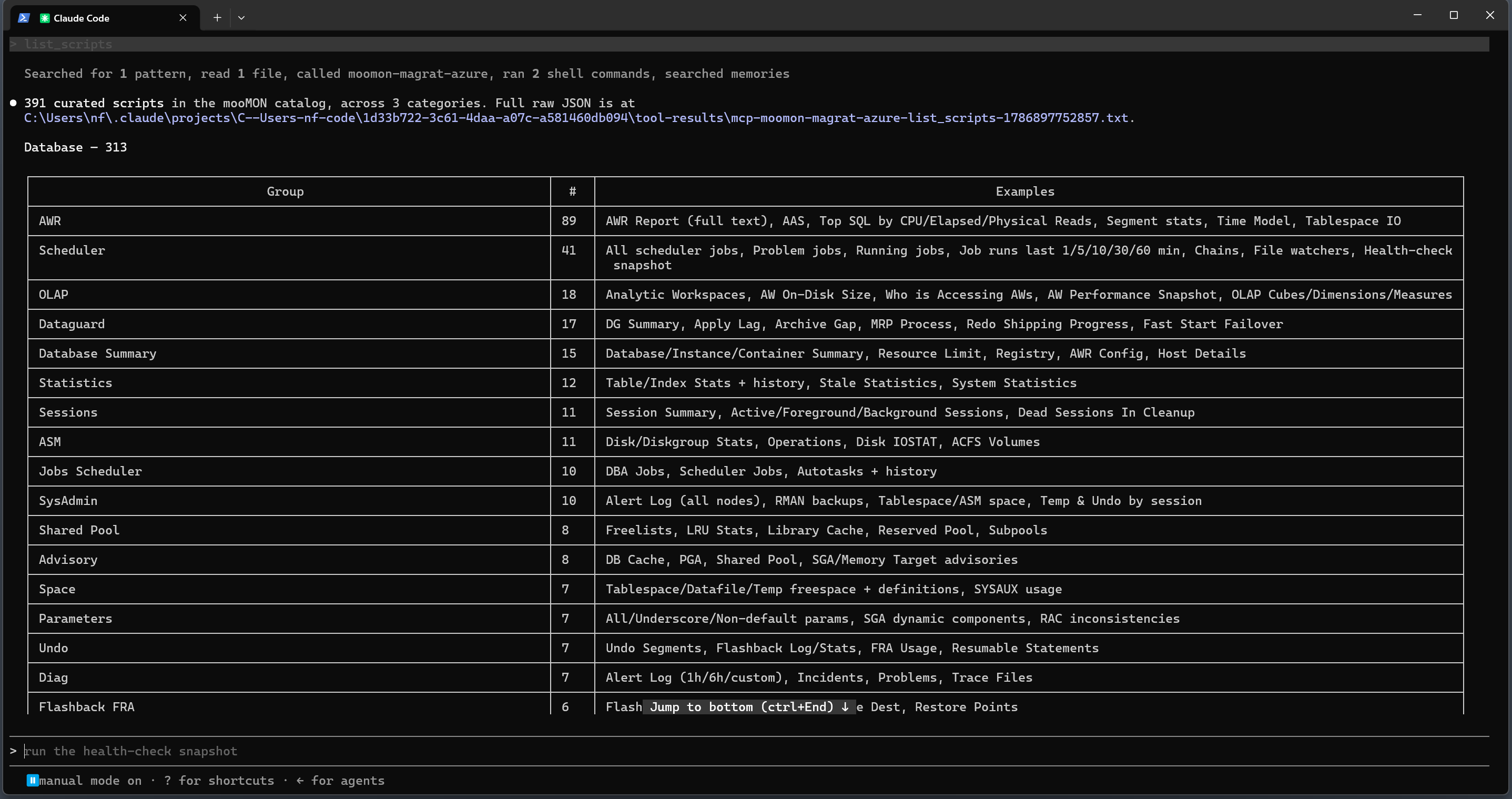
Task: Click 'Alert Log (1h/6h/custom)' examples cell
Action: (1029, 677)
